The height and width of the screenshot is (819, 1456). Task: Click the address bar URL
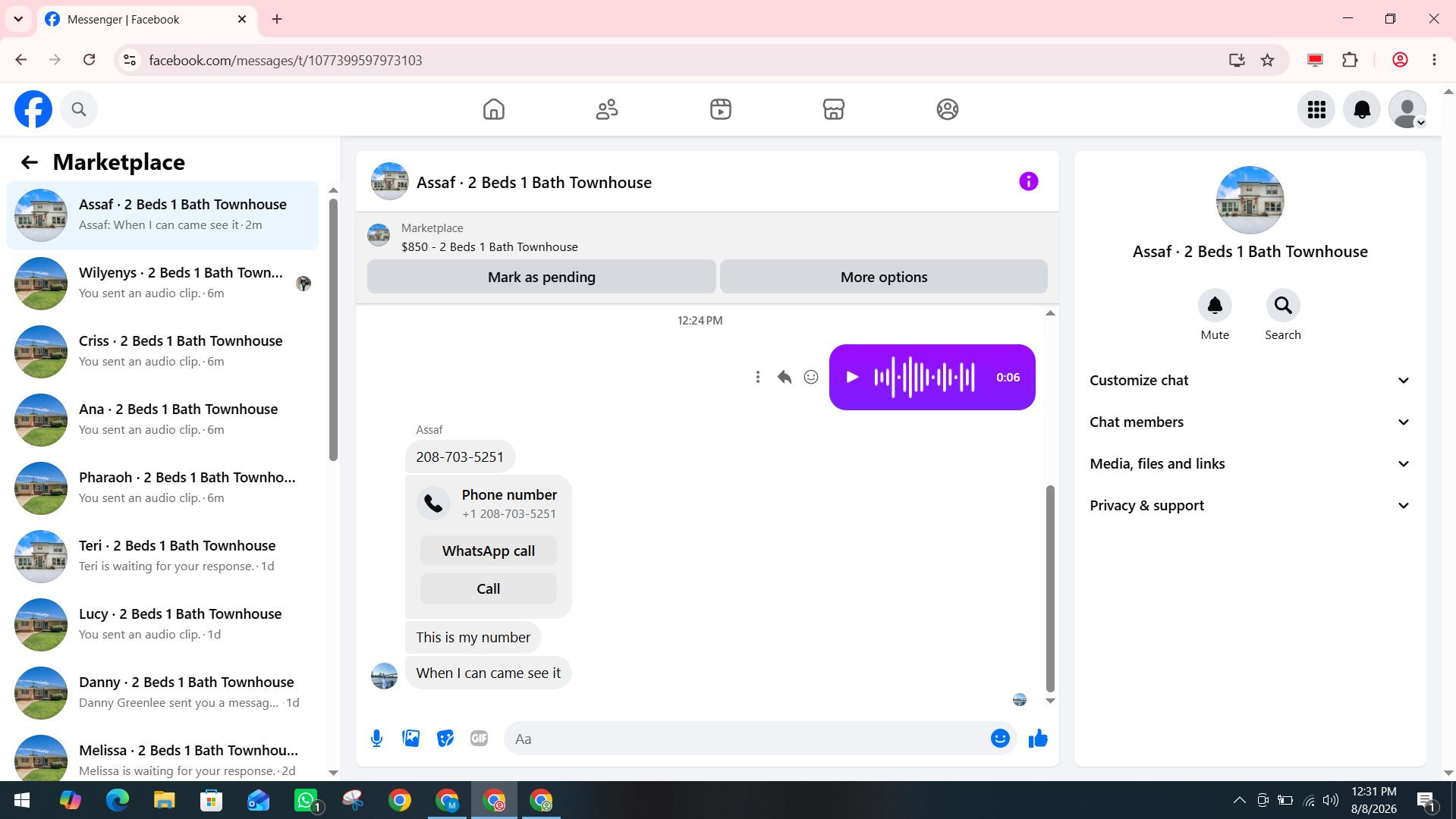pyautogui.click(x=285, y=60)
